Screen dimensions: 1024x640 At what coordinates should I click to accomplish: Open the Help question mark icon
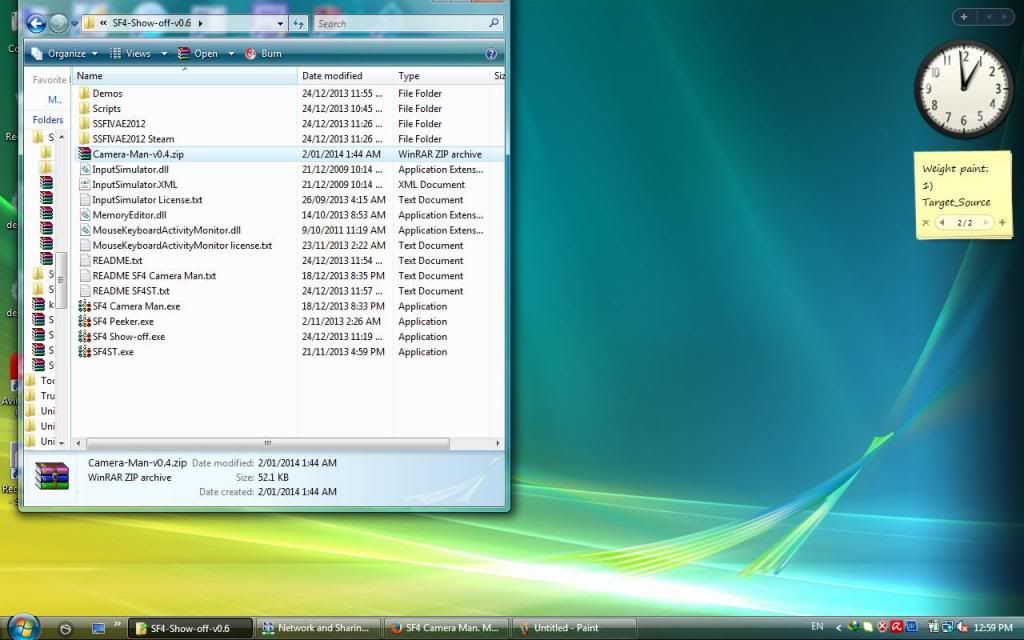[x=489, y=53]
